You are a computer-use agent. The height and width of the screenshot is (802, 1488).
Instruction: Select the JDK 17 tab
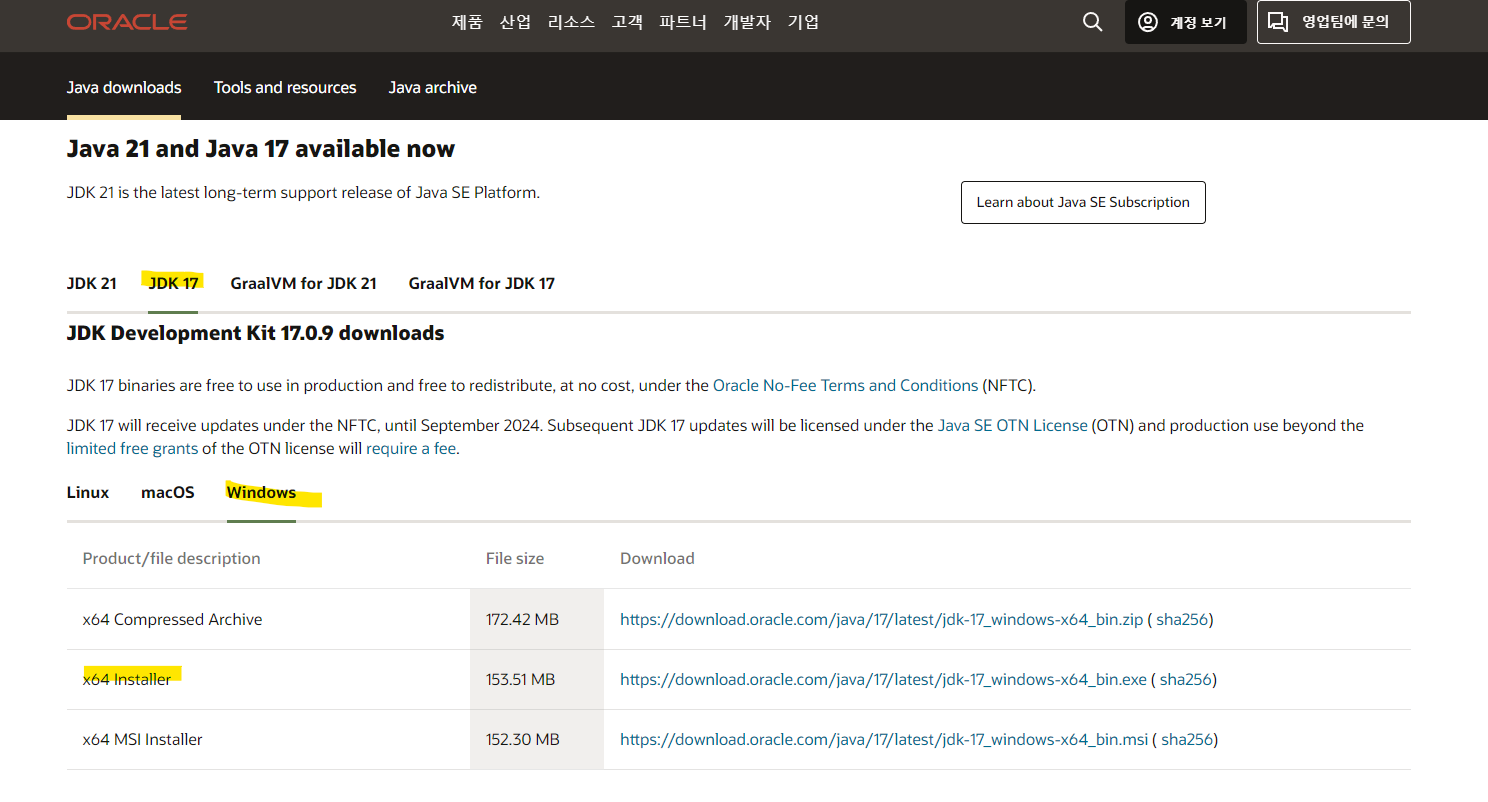coord(174,283)
